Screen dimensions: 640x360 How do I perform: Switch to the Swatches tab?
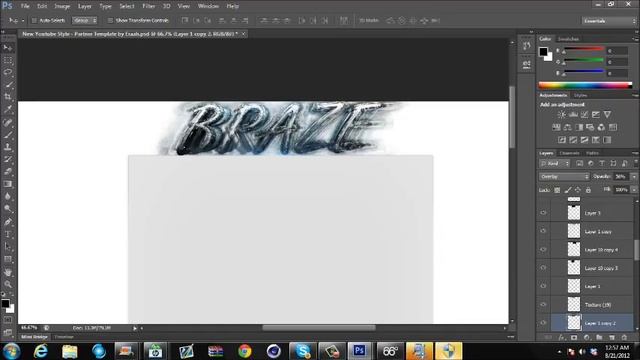tap(568, 39)
